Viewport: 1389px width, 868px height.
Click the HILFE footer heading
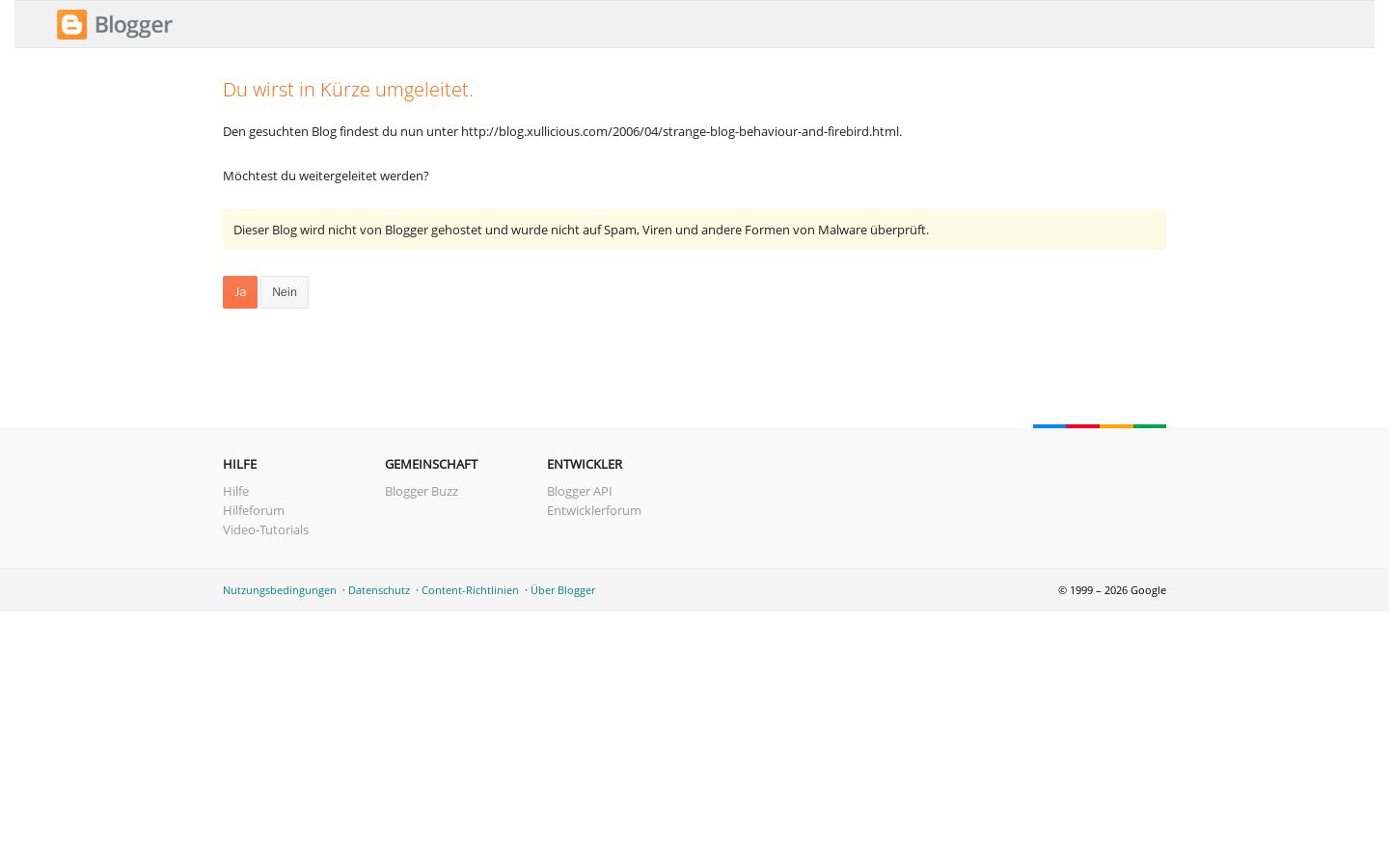click(x=239, y=464)
